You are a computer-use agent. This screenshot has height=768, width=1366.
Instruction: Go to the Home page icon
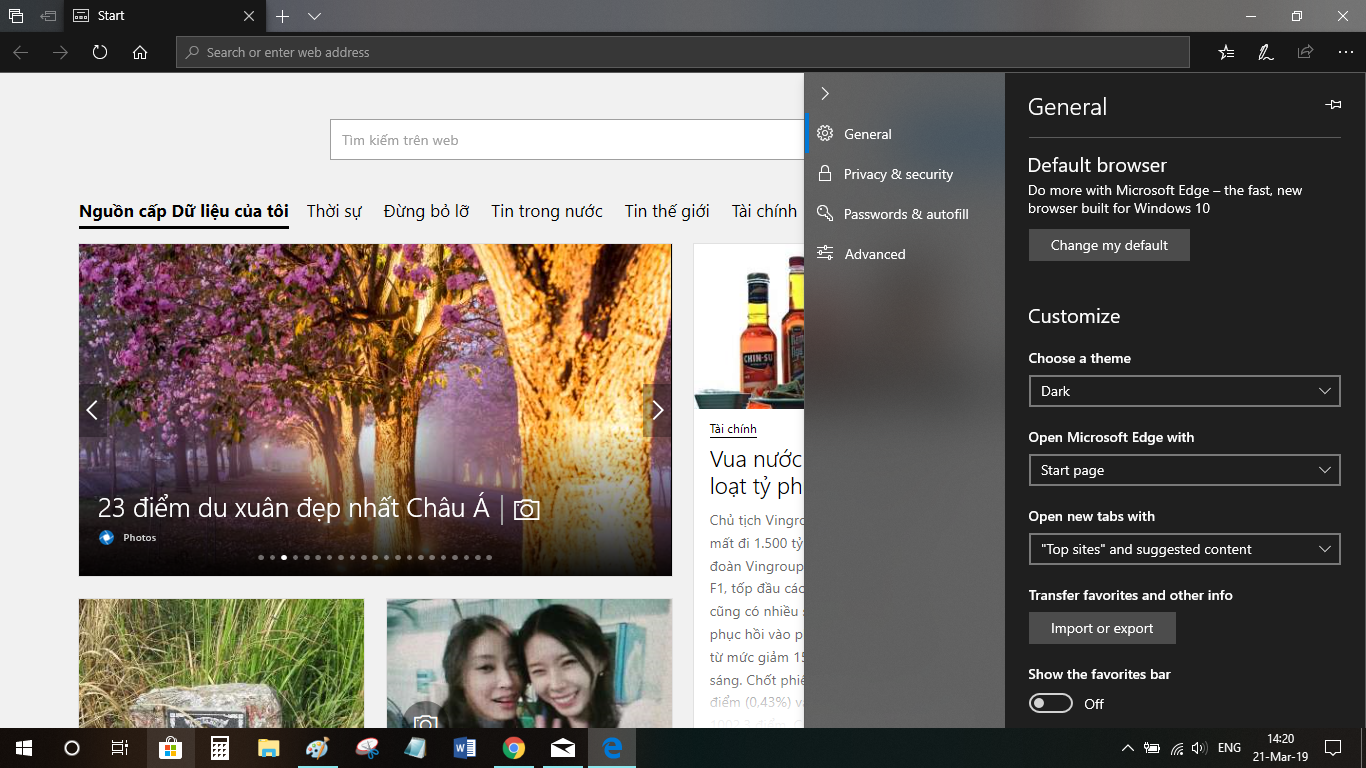(140, 52)
